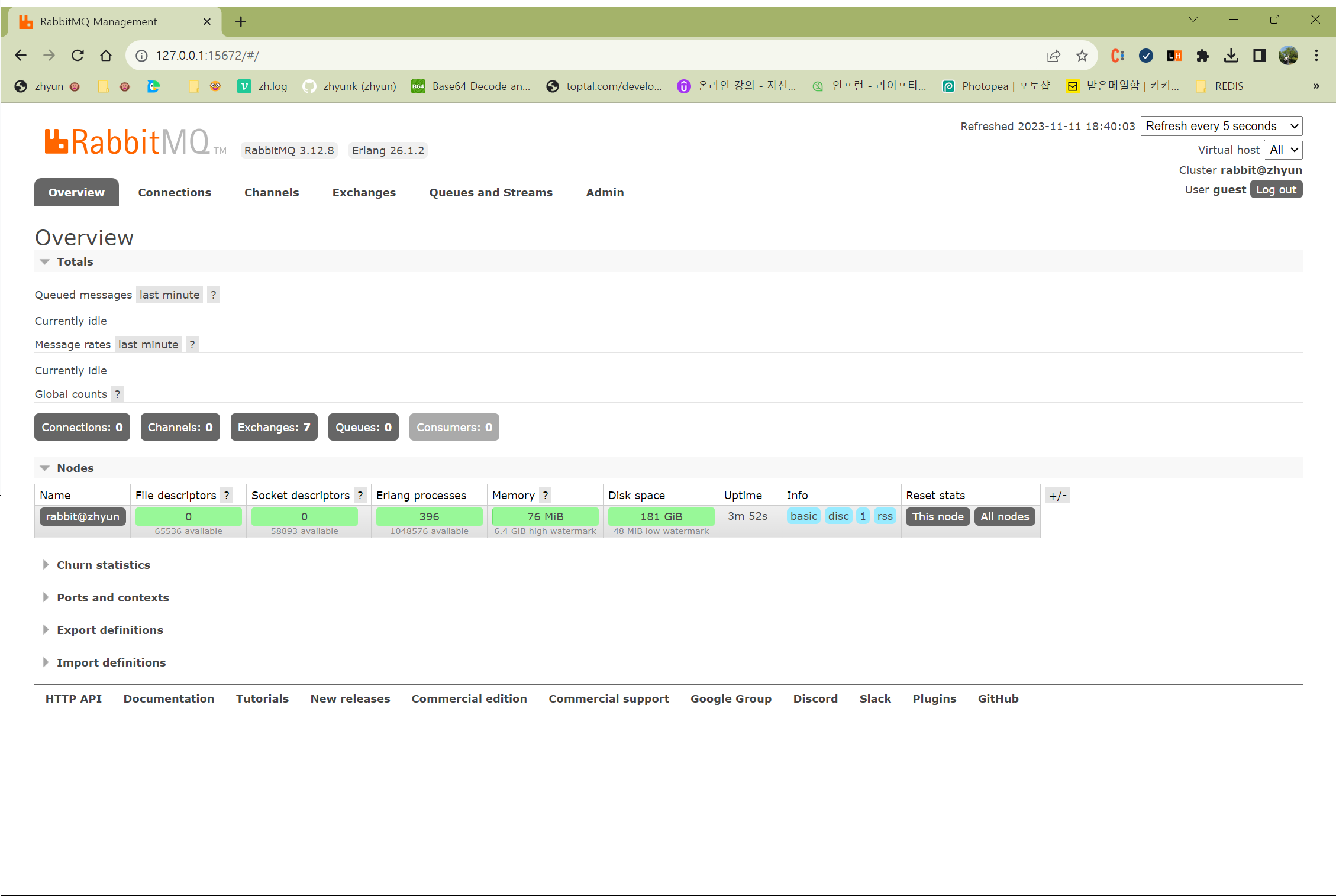1336x896 pixels.
Task: Reset stats for This node
Action: 938,516
